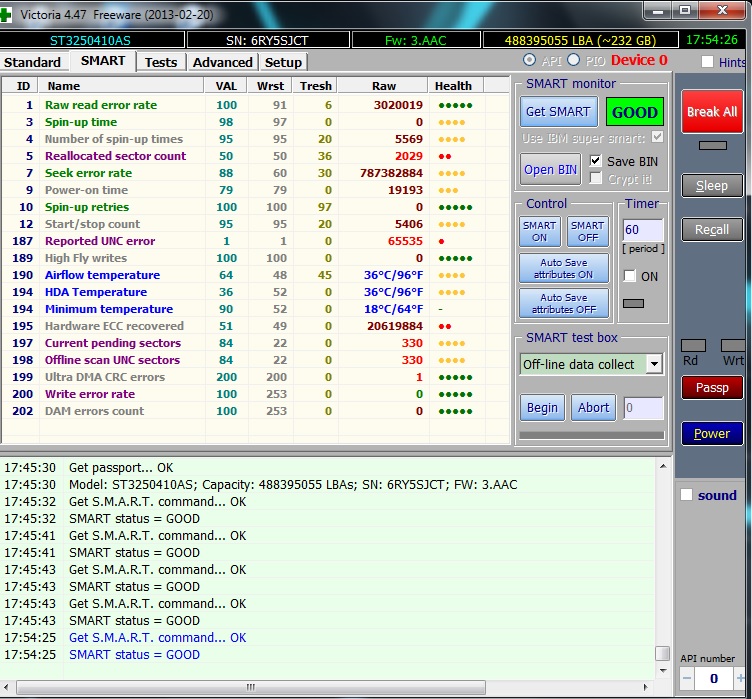Click the log scroll down arrow
The width and height of the screenshot is (752, 699).
coord(663,671)
